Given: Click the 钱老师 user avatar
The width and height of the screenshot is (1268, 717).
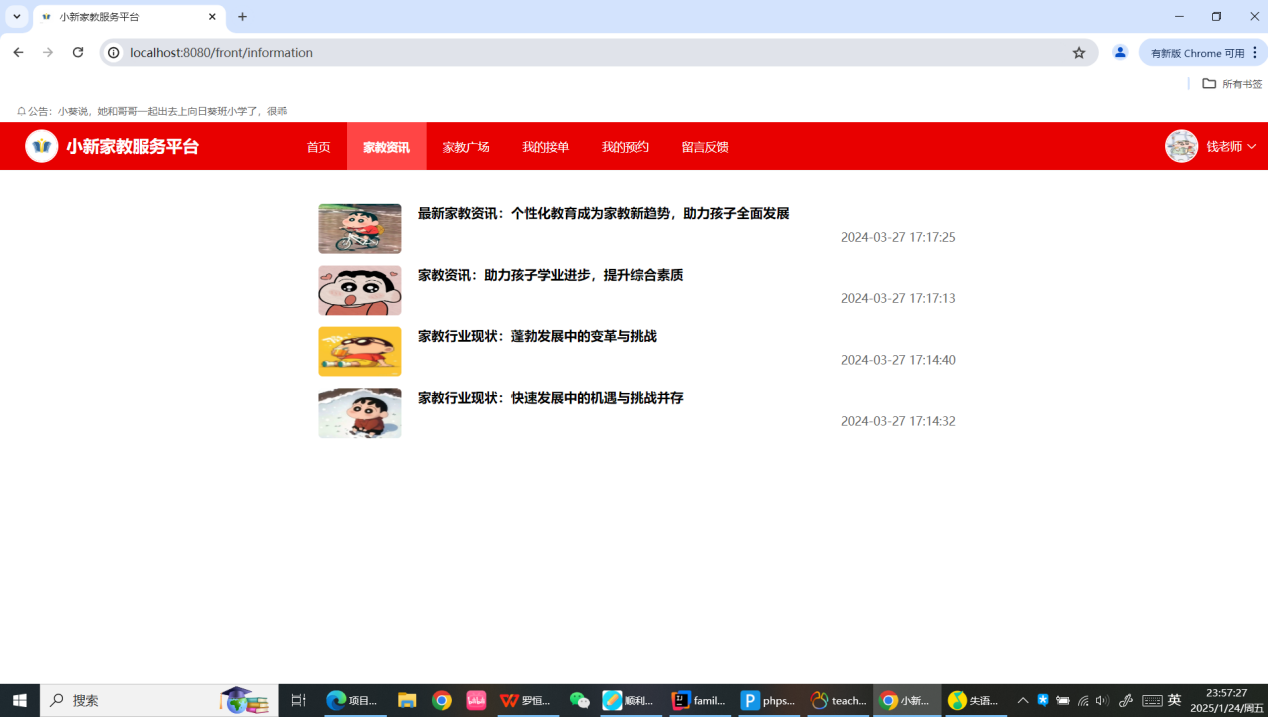Looking at the screenshot, I should pyautogui.click(x=1181, y=146).
